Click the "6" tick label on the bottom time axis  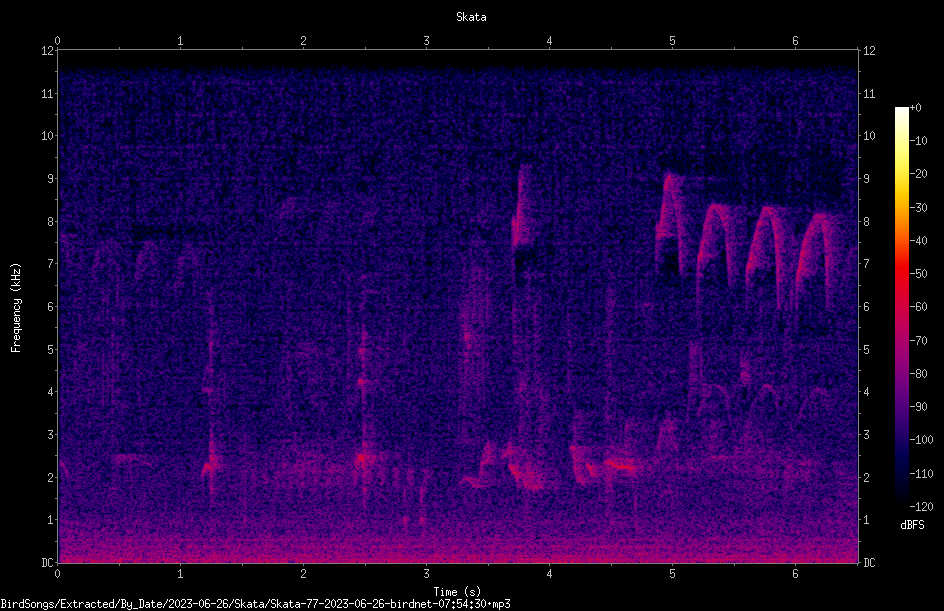pyautogui.click(x=795, y=574)
